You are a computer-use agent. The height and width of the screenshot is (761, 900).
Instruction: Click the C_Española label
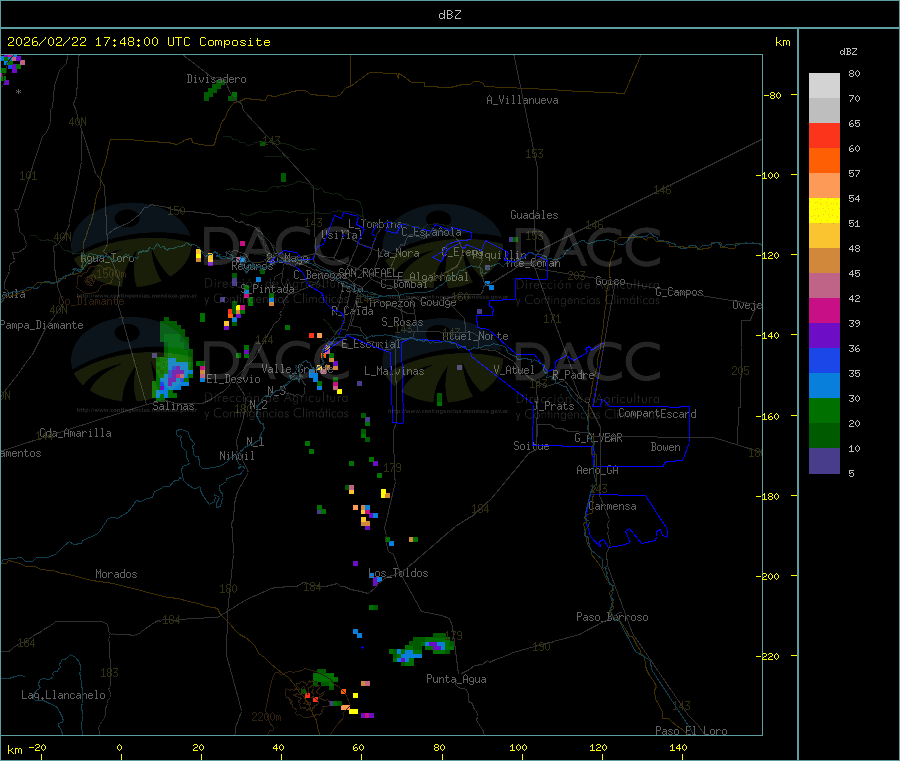click(x=432, y=232)
